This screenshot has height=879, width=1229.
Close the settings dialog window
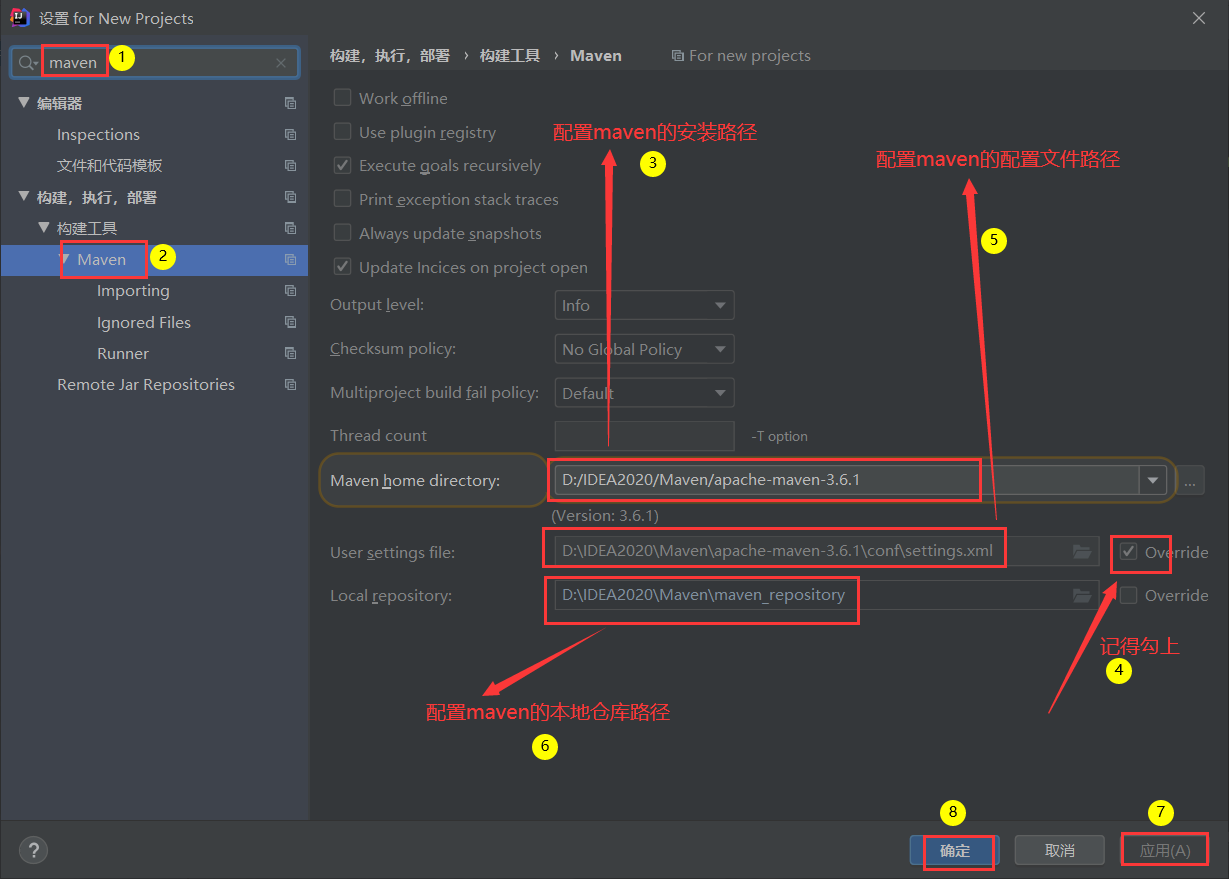click(x=1199, y=18)
